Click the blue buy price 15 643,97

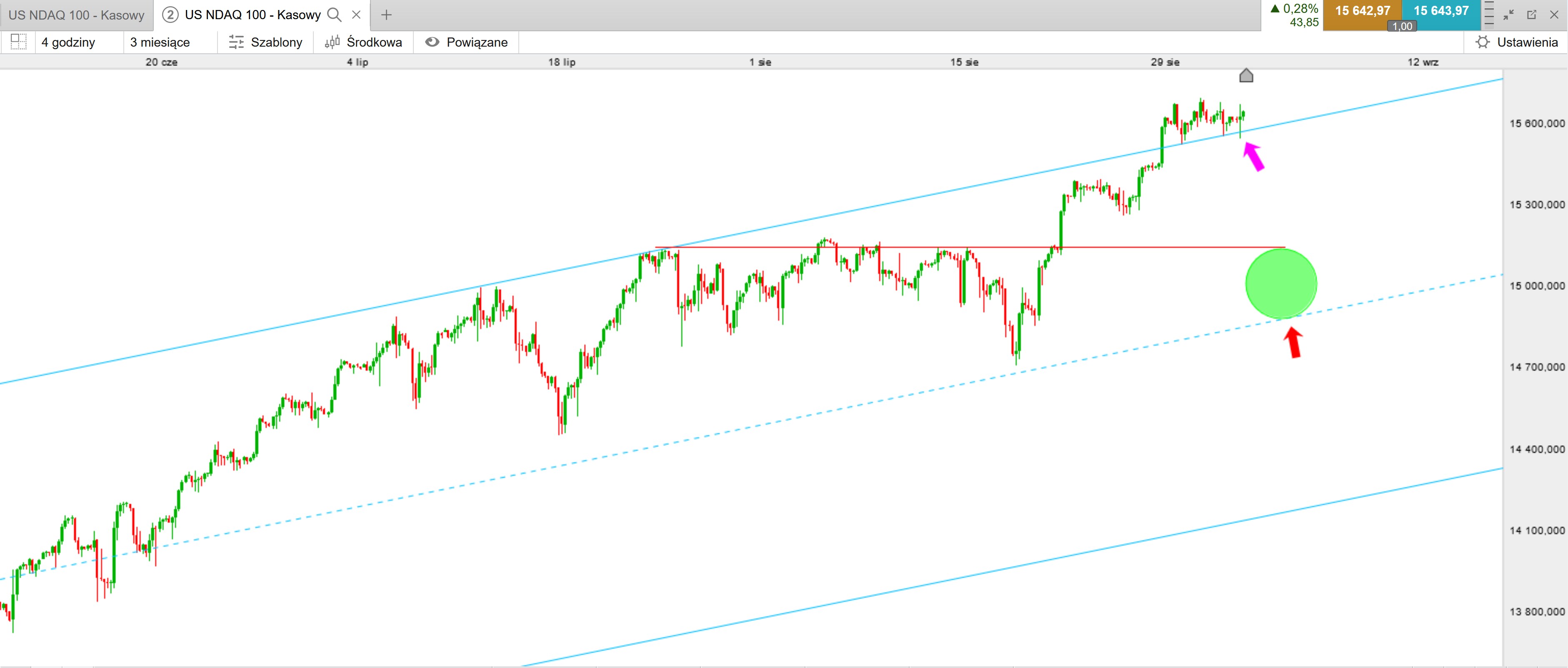click(x=1441, y=11)
